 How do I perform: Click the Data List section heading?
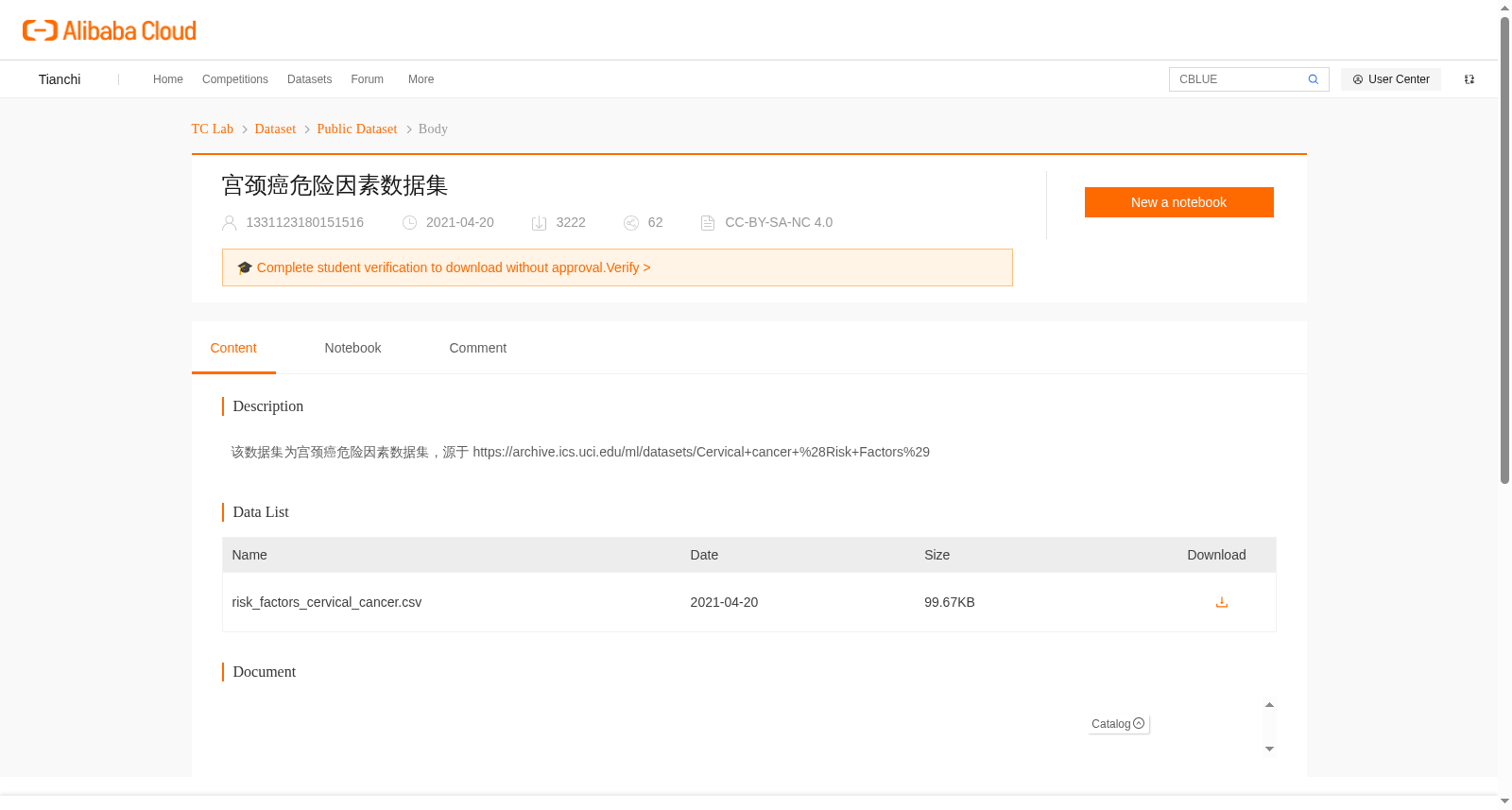tap(261, 512)
